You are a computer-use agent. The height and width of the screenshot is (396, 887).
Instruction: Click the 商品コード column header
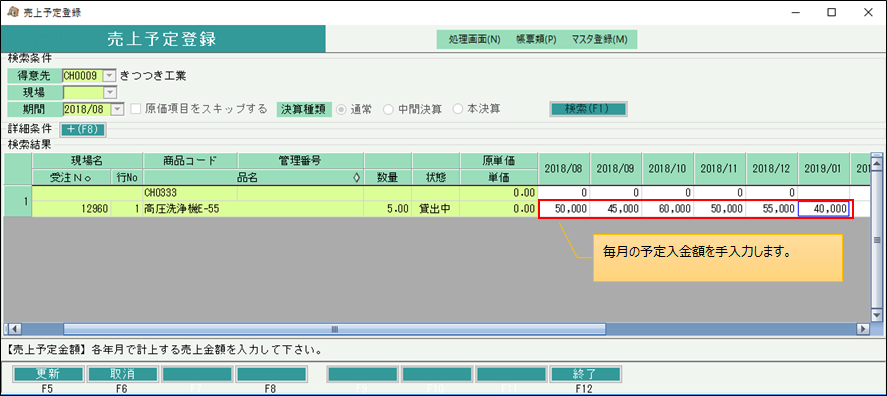(x=191, y=161)
